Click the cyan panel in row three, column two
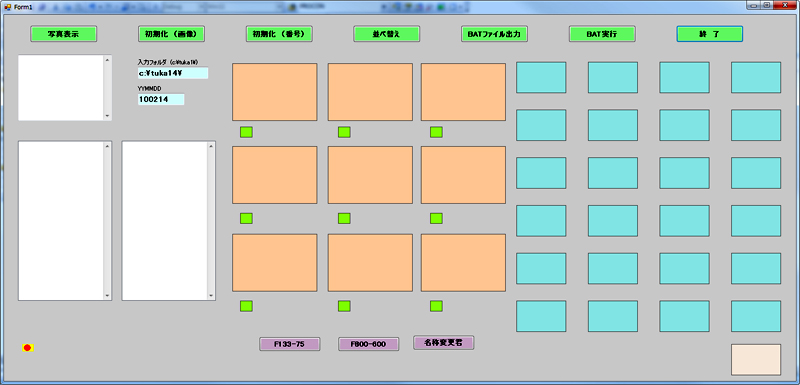 [613, 173]
